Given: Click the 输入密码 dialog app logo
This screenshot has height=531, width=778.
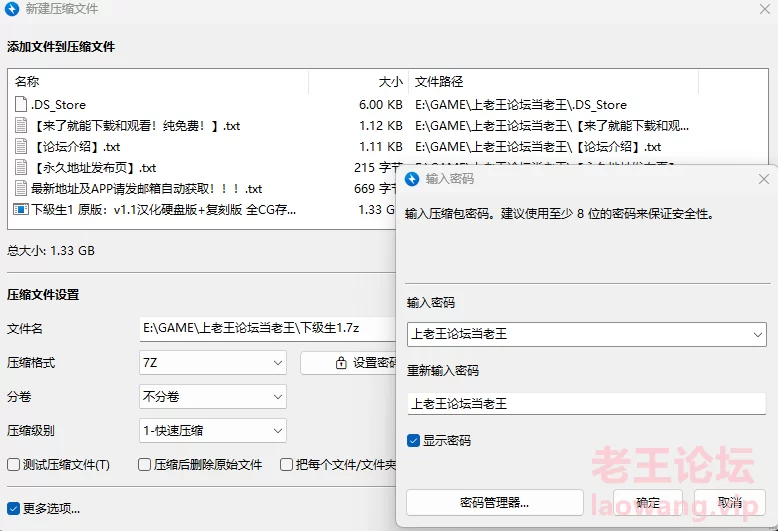Looking at the screenshot, I should (x=412, y=179).
